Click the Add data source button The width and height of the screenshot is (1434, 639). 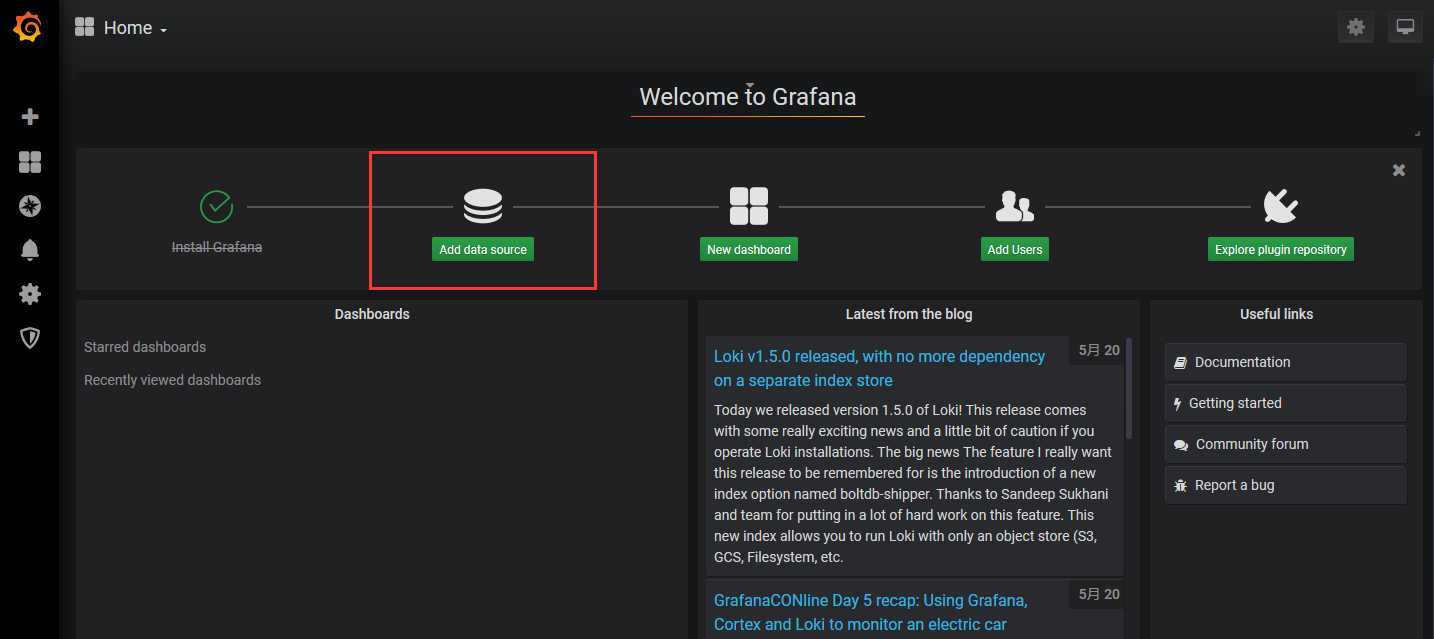pos(483,249)
